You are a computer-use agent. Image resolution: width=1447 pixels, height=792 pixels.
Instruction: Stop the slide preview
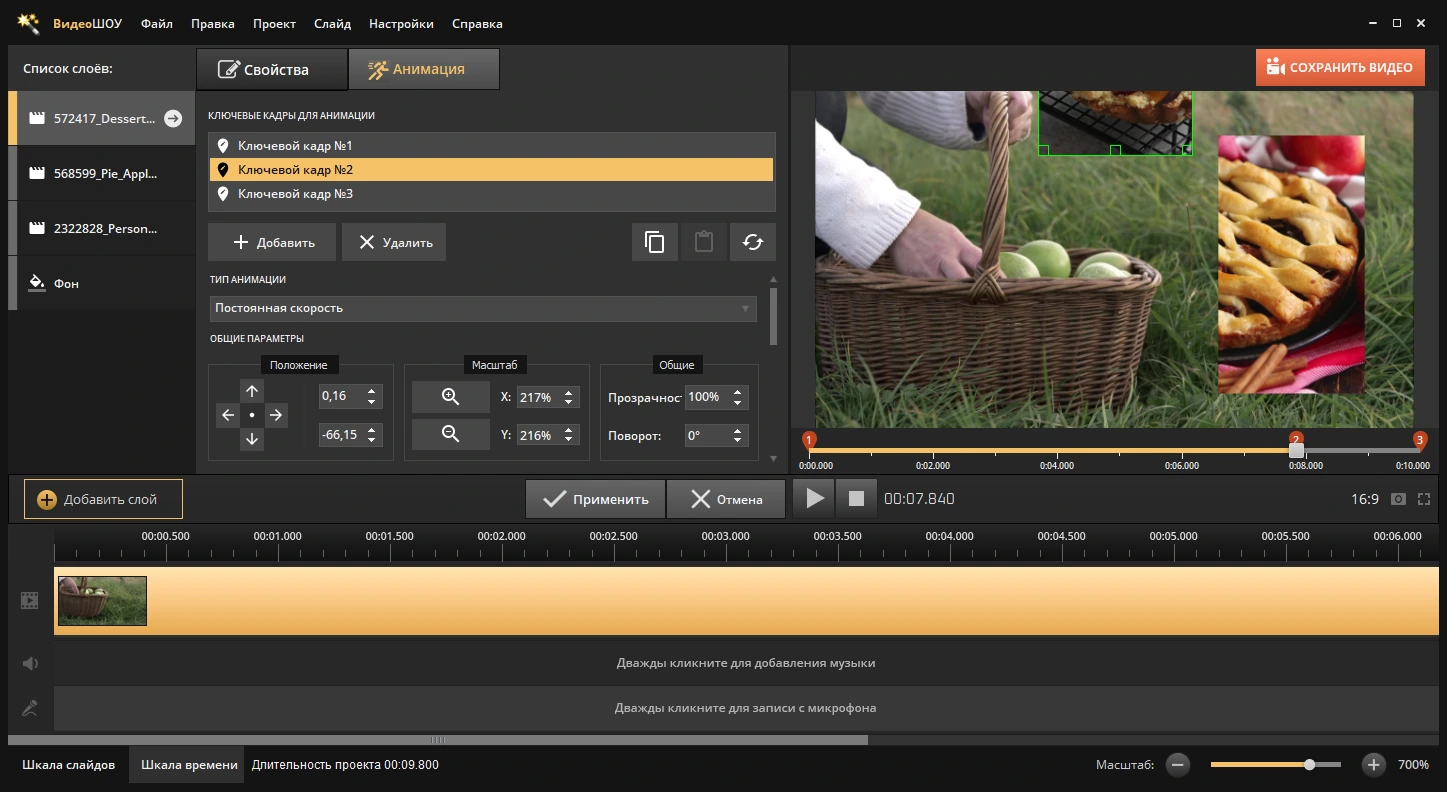tap(856, 498)
